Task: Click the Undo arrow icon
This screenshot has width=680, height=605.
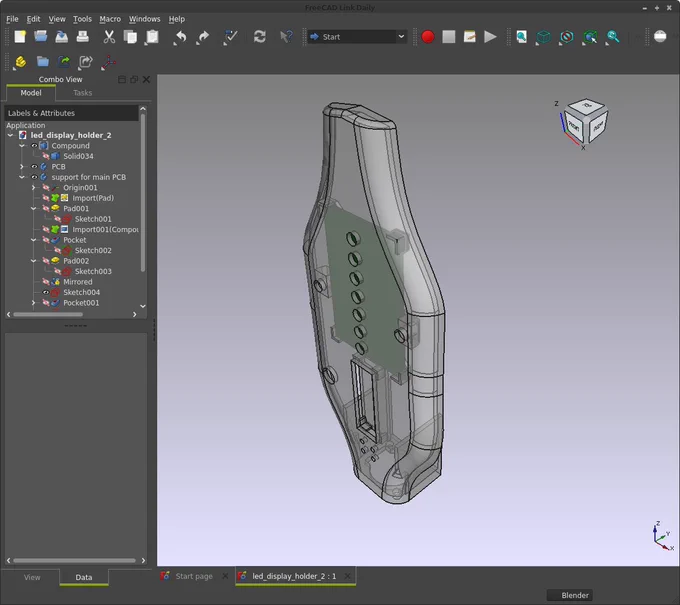Action: [180, 37]
